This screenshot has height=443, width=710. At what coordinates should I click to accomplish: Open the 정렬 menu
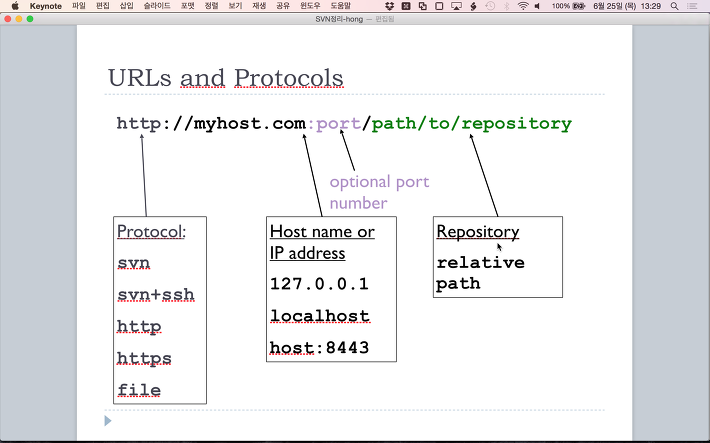[211, 6]
